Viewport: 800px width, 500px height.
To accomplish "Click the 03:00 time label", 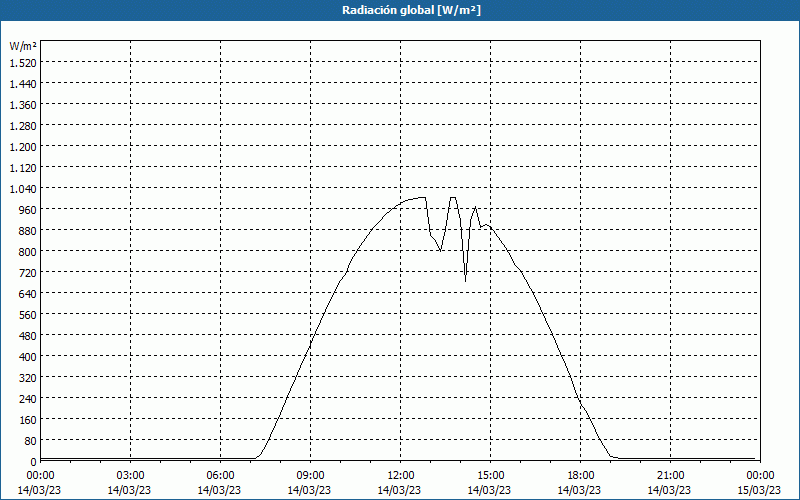I will pyautogui.click(x=130, y=476).
